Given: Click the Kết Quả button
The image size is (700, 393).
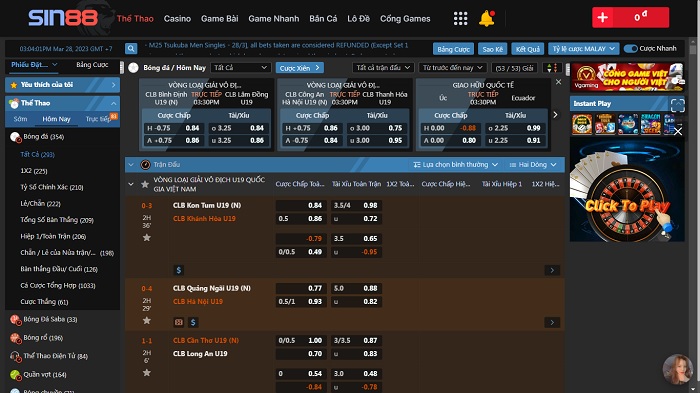Looking at the screenshot, I should coord(528,49).
